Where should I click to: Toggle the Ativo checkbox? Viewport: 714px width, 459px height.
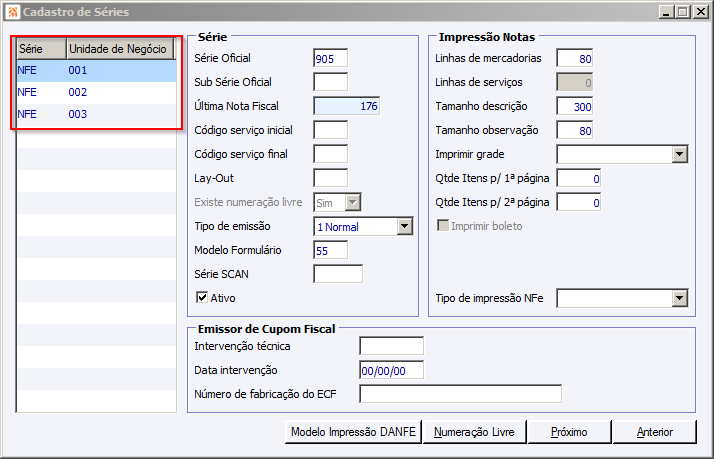click(203, 297)
